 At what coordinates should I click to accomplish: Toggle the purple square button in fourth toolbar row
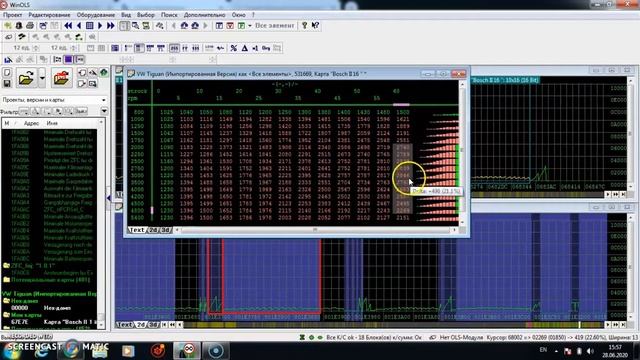[68, 60]
